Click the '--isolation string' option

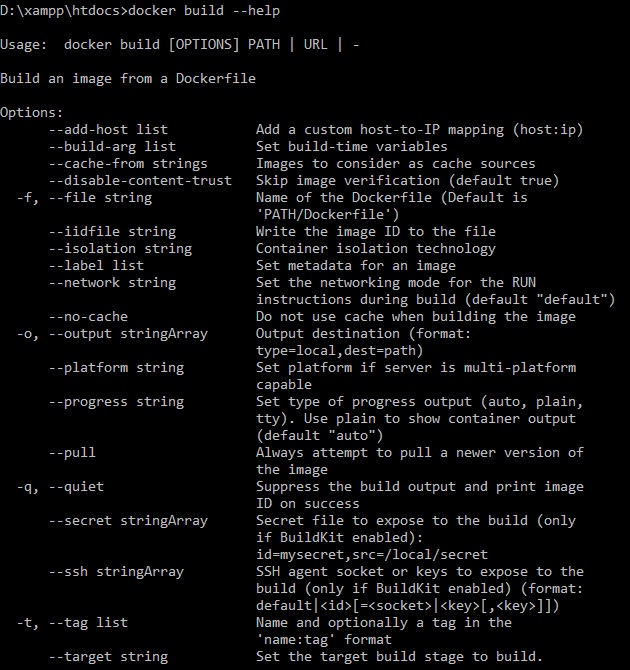[x=120, y=248]
